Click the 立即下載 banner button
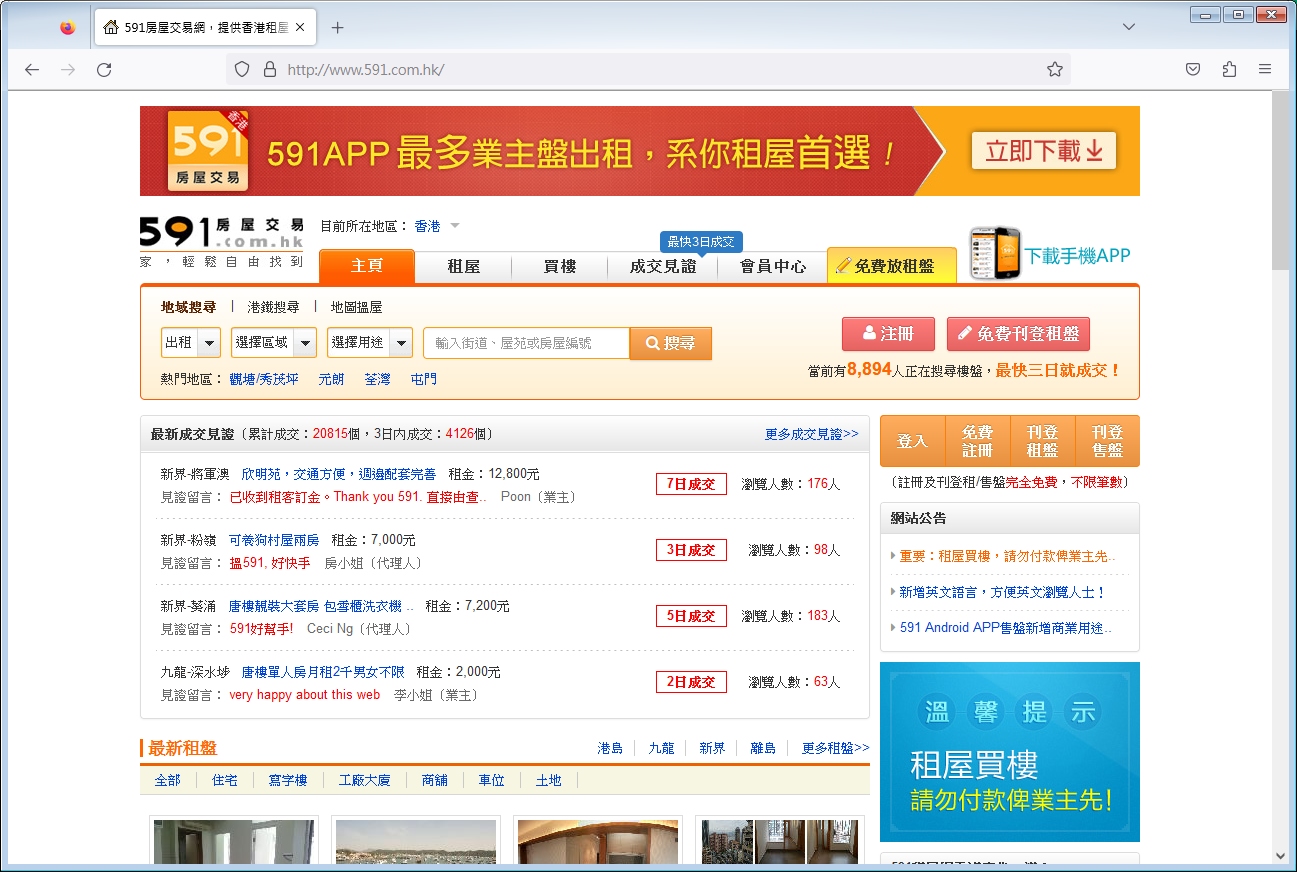The image size is (1297, 872). click(1044, 151)
